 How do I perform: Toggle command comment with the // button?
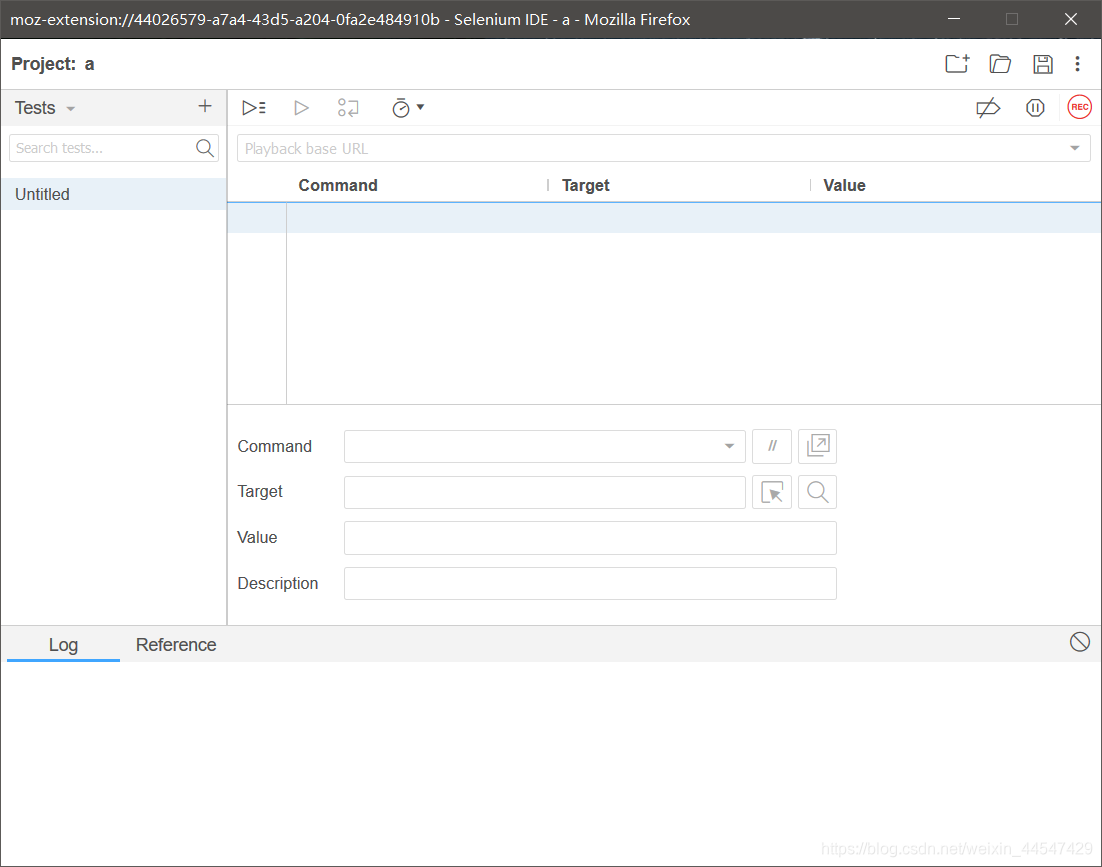pyautogui.click(x=772, y=446)
